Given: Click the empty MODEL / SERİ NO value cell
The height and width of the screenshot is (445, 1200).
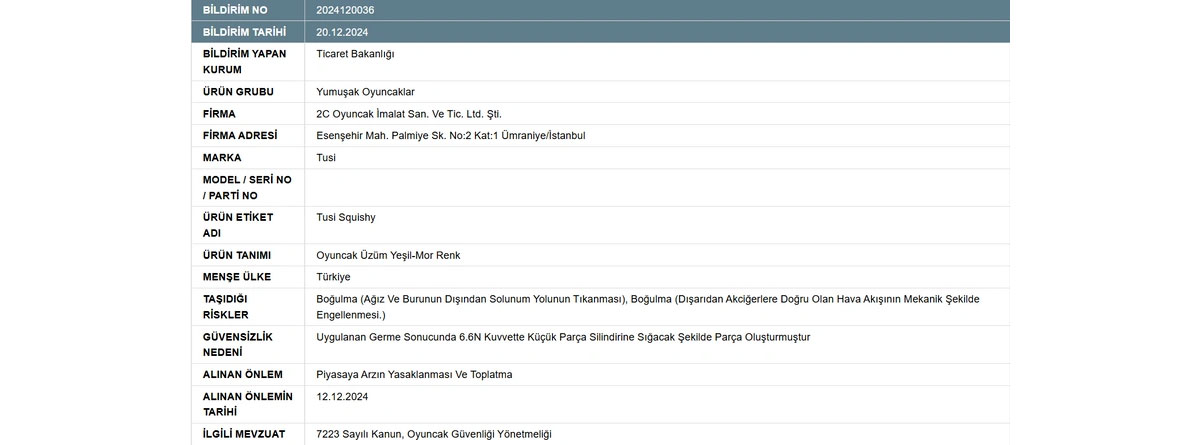Looking at the screenshot, I should click(x=656, y=187).
